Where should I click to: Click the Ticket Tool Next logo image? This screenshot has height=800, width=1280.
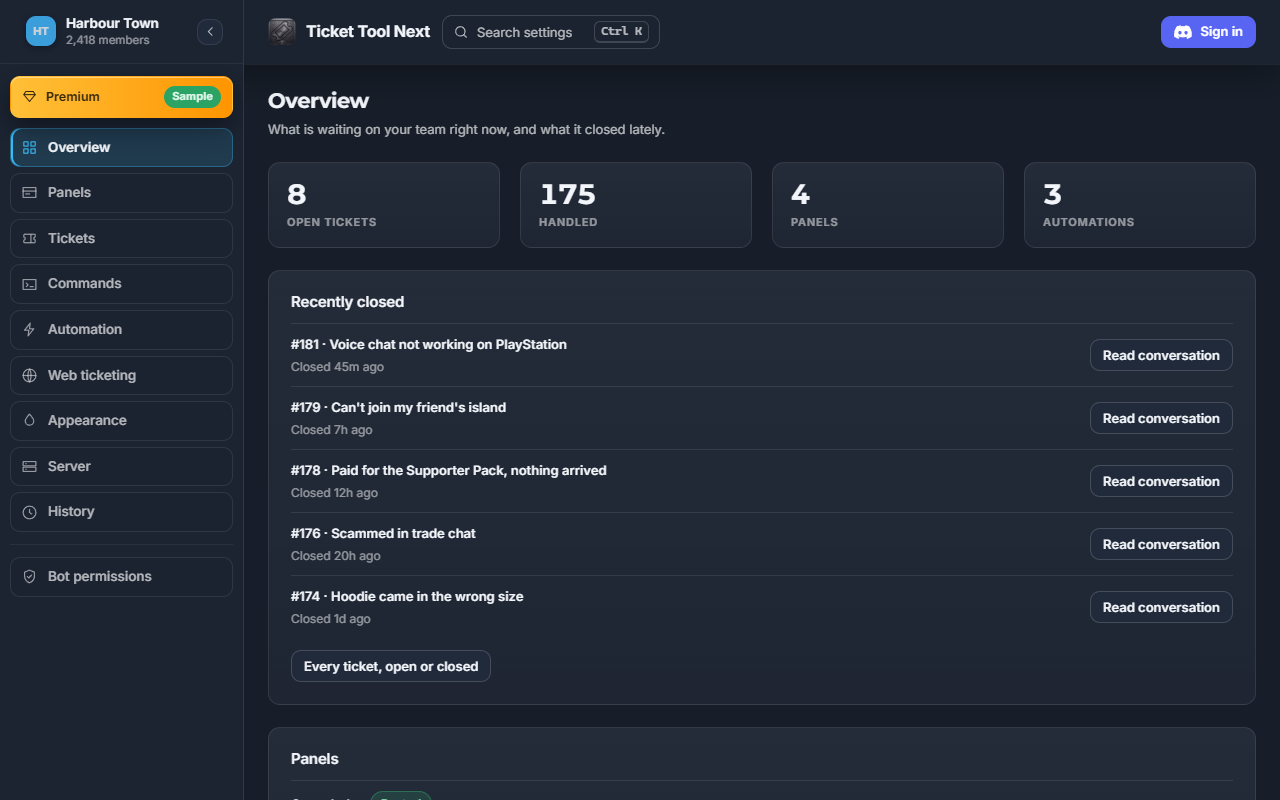tap(282, 32)
